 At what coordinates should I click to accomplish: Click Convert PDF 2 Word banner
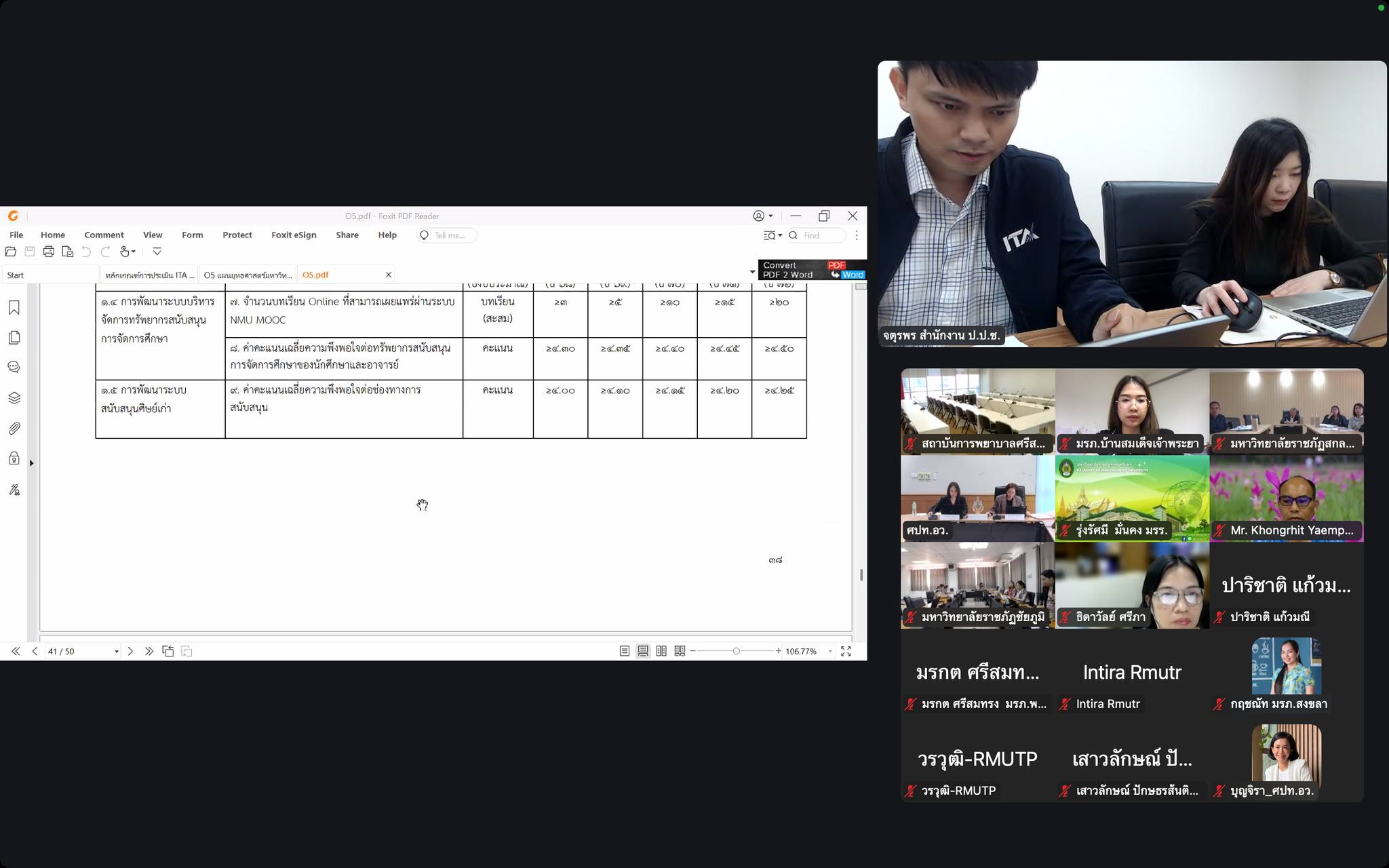coord(812,270)
